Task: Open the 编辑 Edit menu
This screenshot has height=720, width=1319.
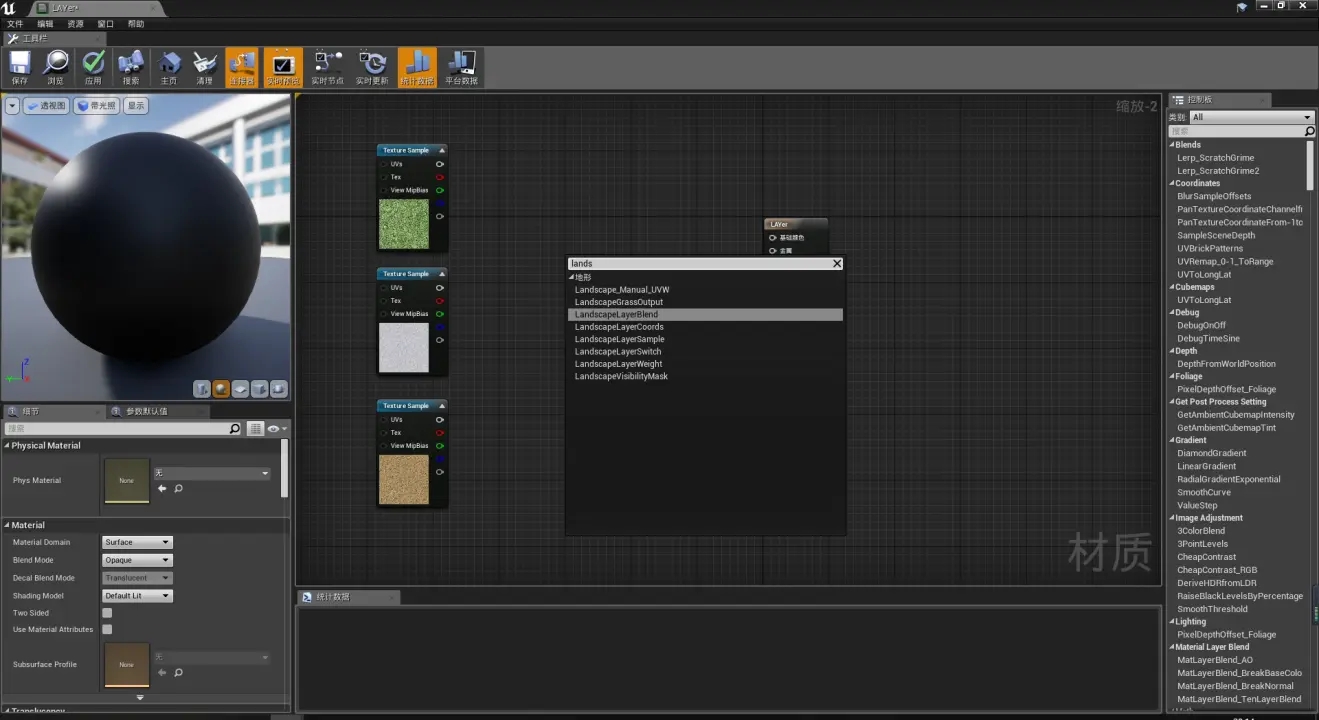Action: pos(45,24)
